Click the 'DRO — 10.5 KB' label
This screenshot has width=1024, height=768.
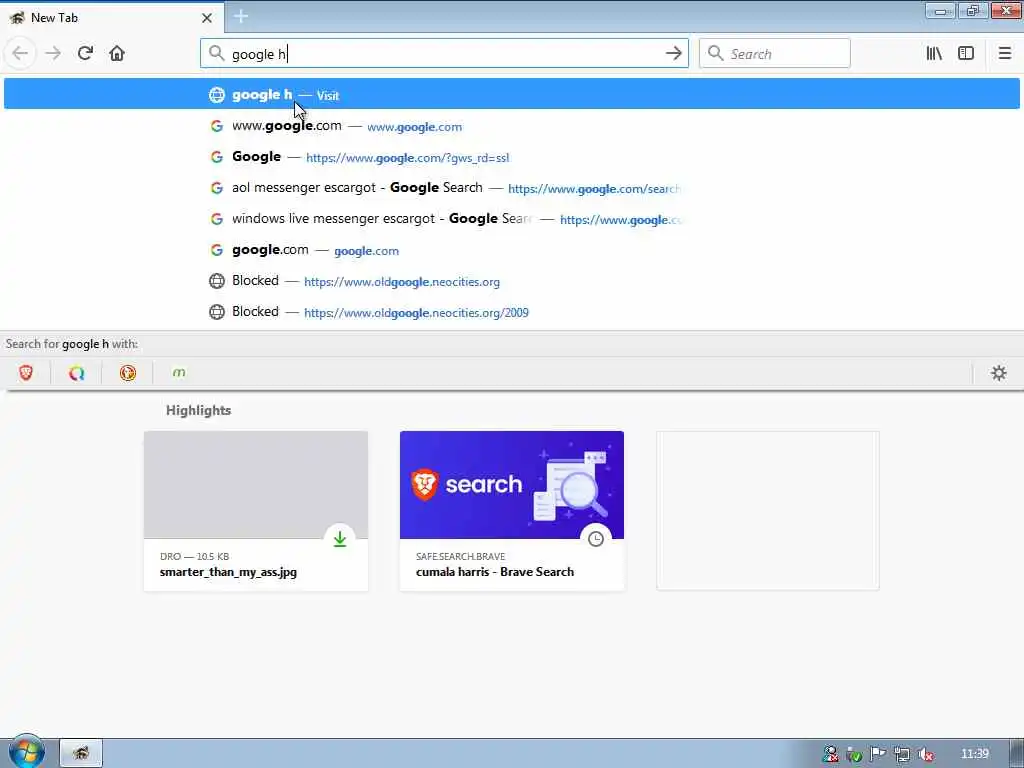(195, 556)
